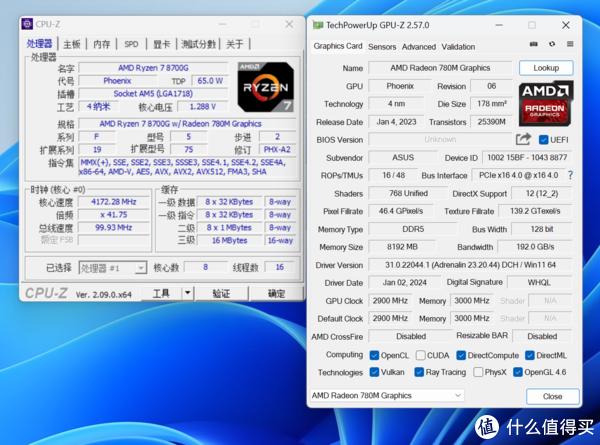This screenshot has width=600, height=445.
Task: Click the Release Date value Jan 4, 2023
Action: [396, 122]
